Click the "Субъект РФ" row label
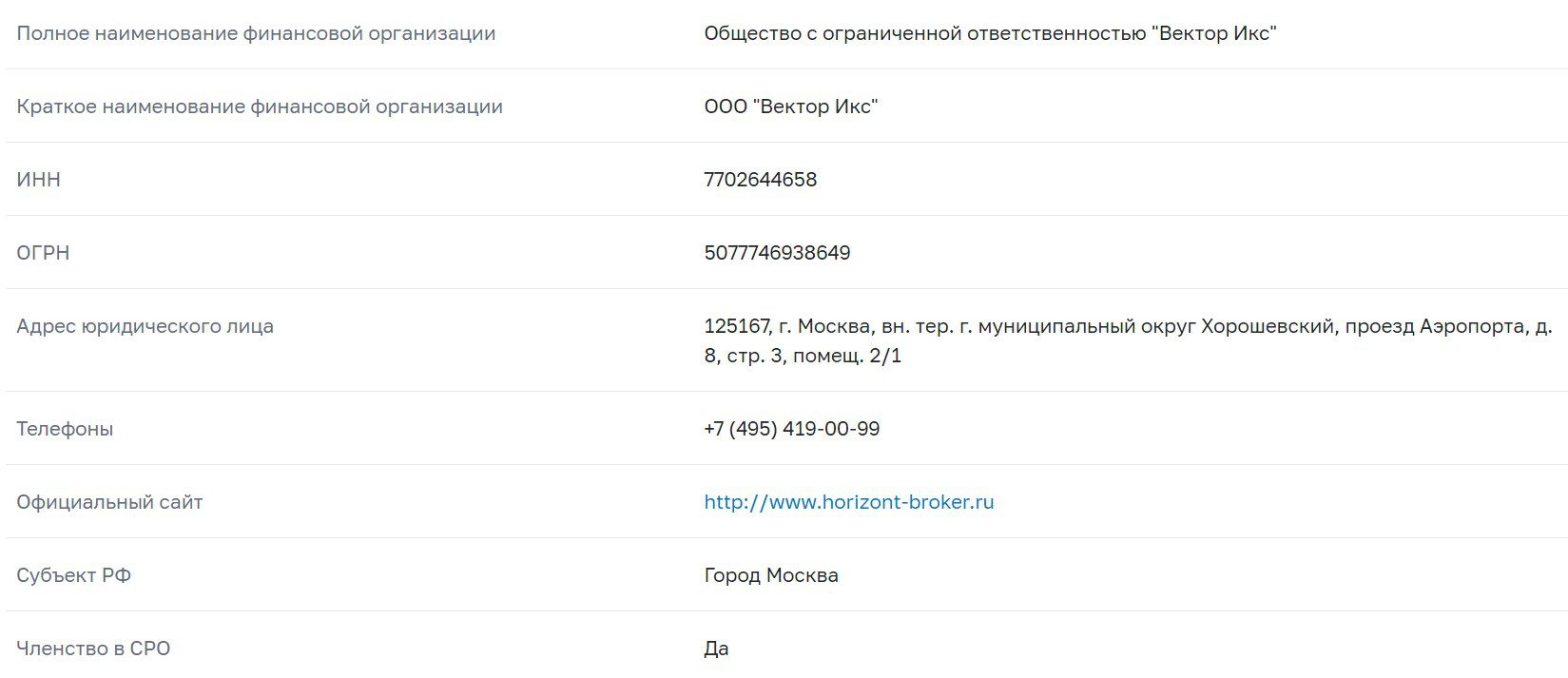Image resolution: width=1568 pixels, height=678 pixels. pos(73,575)
